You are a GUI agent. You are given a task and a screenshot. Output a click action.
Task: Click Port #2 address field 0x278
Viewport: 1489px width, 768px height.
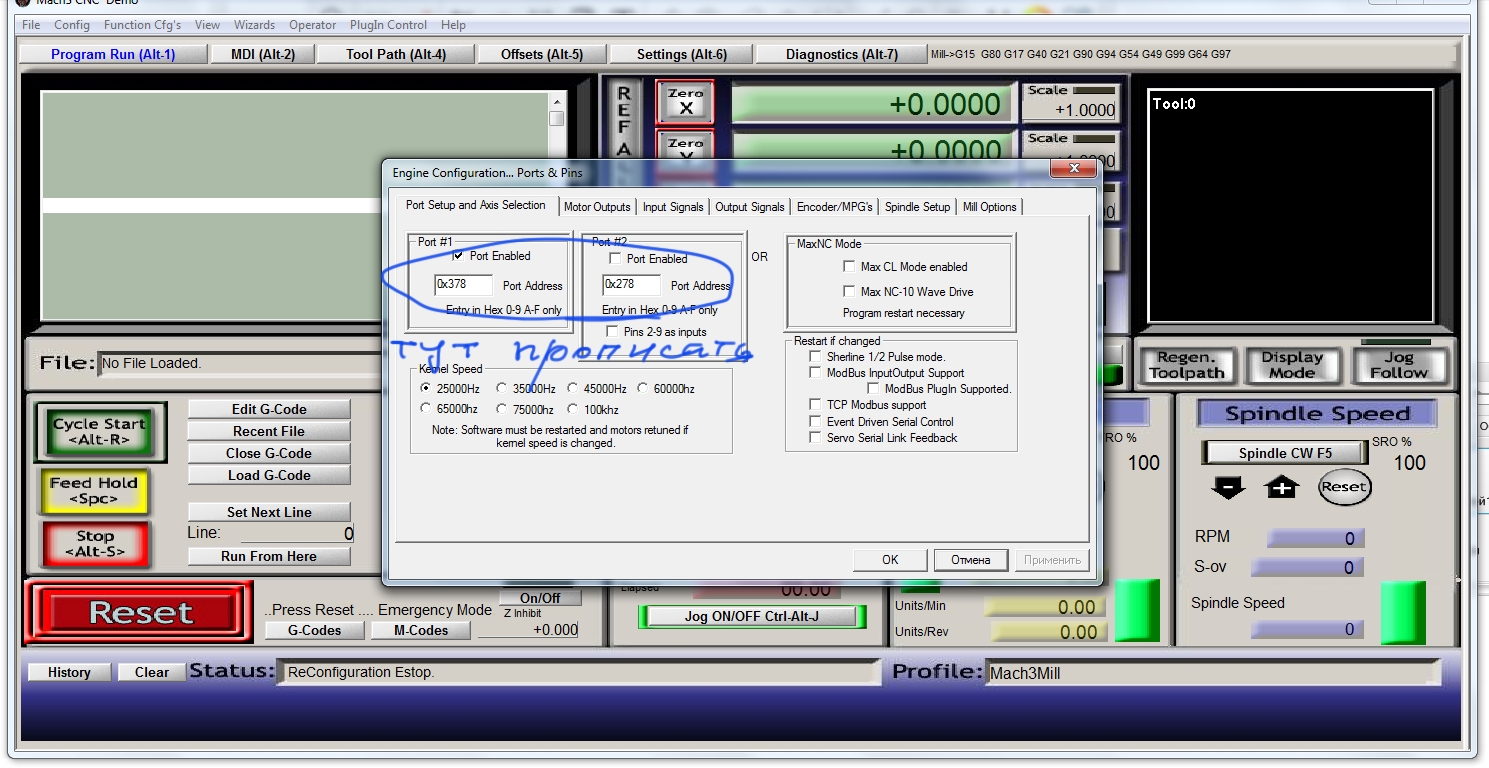pos(632,285)
